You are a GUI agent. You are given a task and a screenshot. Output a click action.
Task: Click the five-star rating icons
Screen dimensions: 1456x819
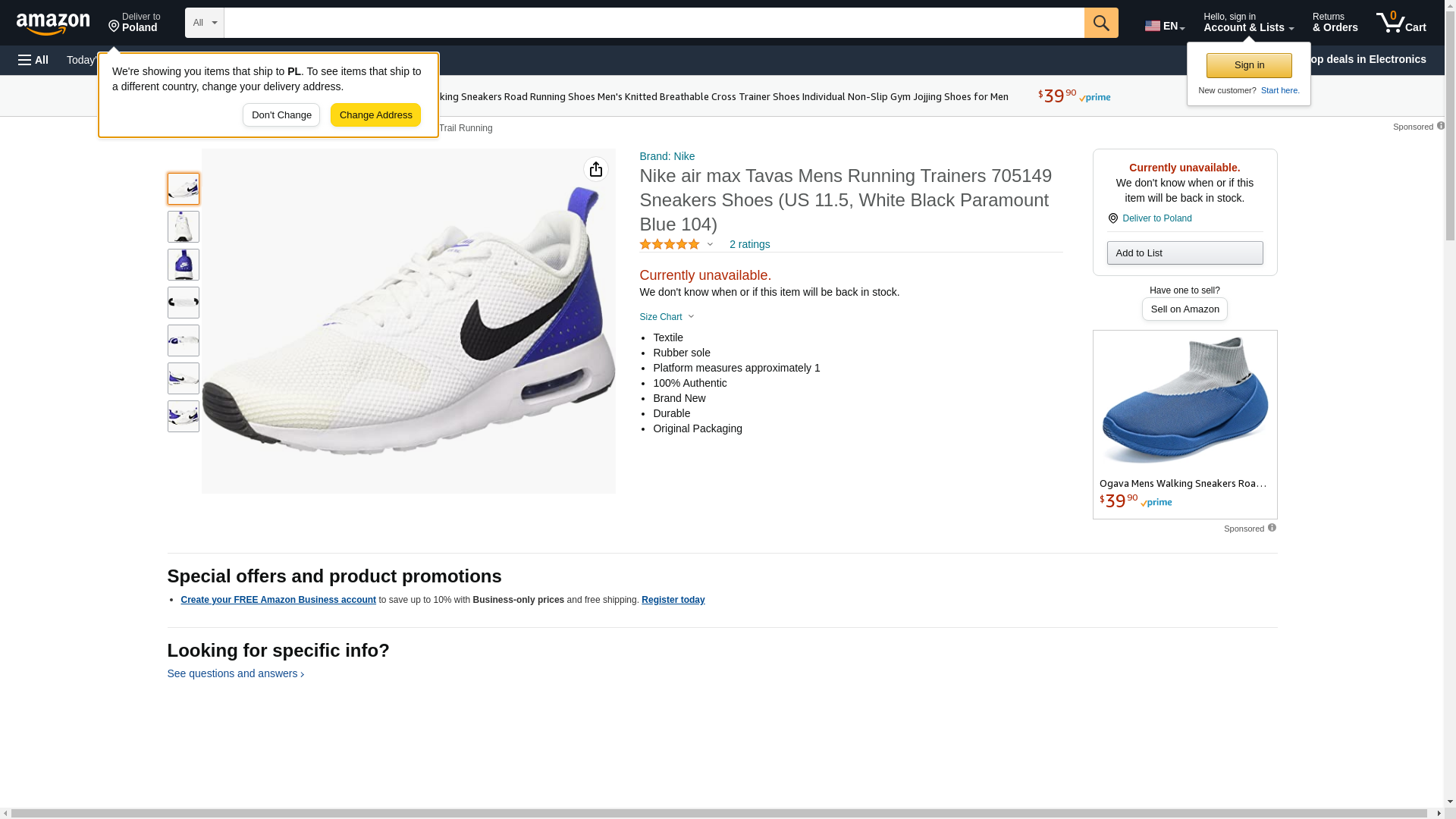pos(670,244)
